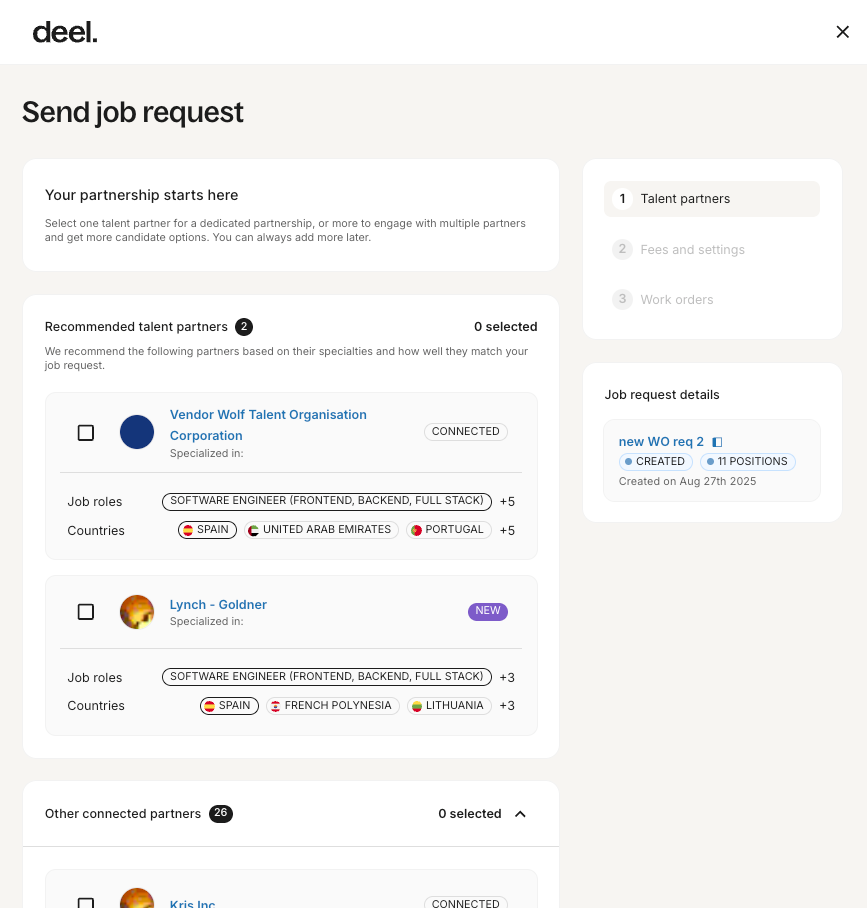Collapse the Other connected partners section

point(520,814)
